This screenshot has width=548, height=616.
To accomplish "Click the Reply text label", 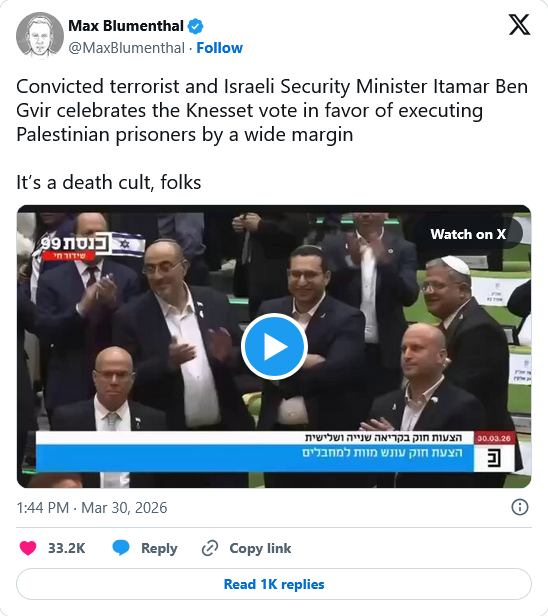I will coord(159,548).
